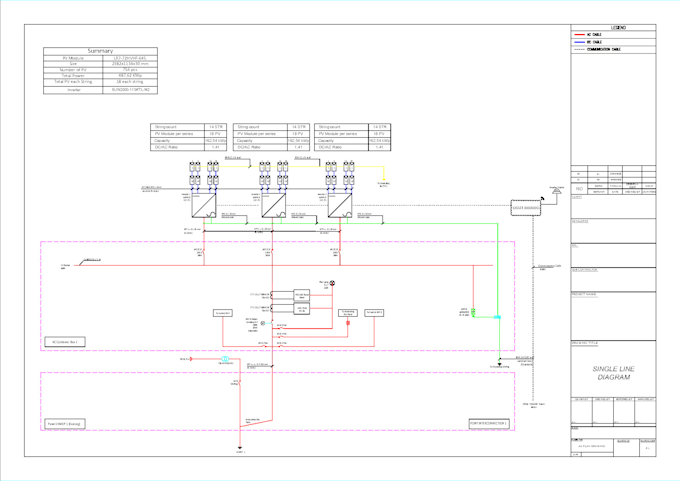
Task: Click the lower metering box beside the CT loops
Action: point(302,309)
